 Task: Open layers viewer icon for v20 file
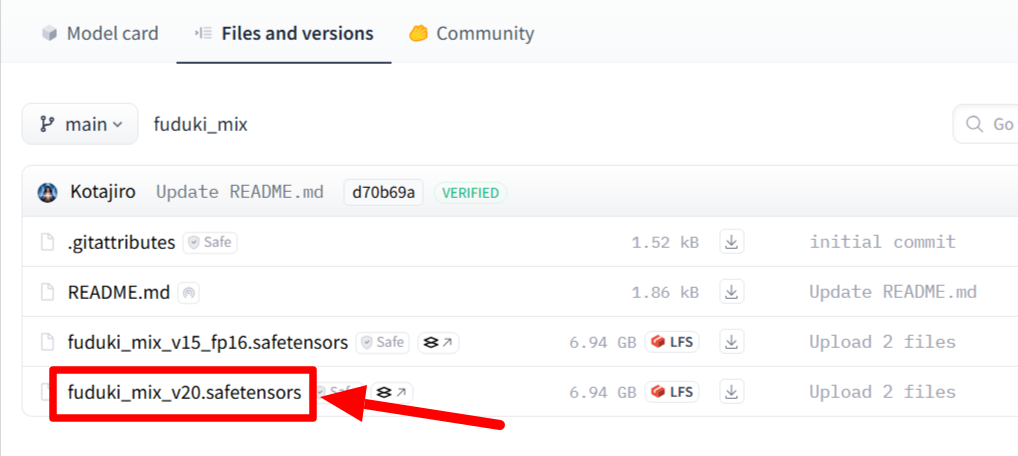click(x=392, y=392)
